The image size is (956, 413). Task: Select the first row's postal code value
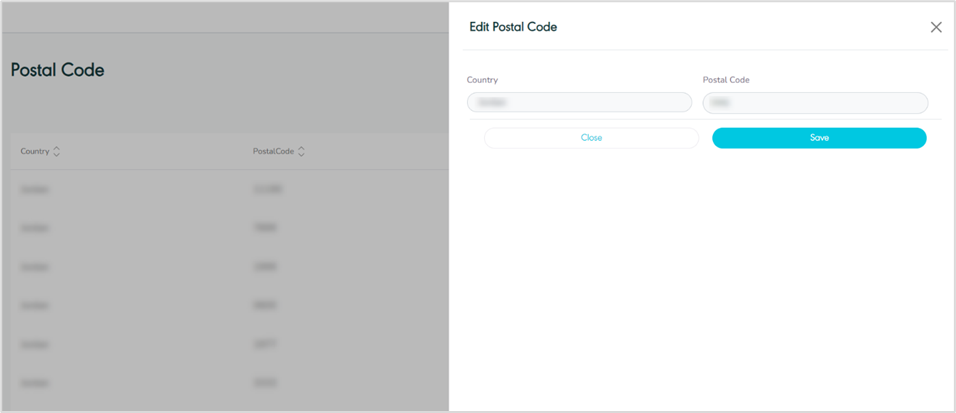click(268, 189)
